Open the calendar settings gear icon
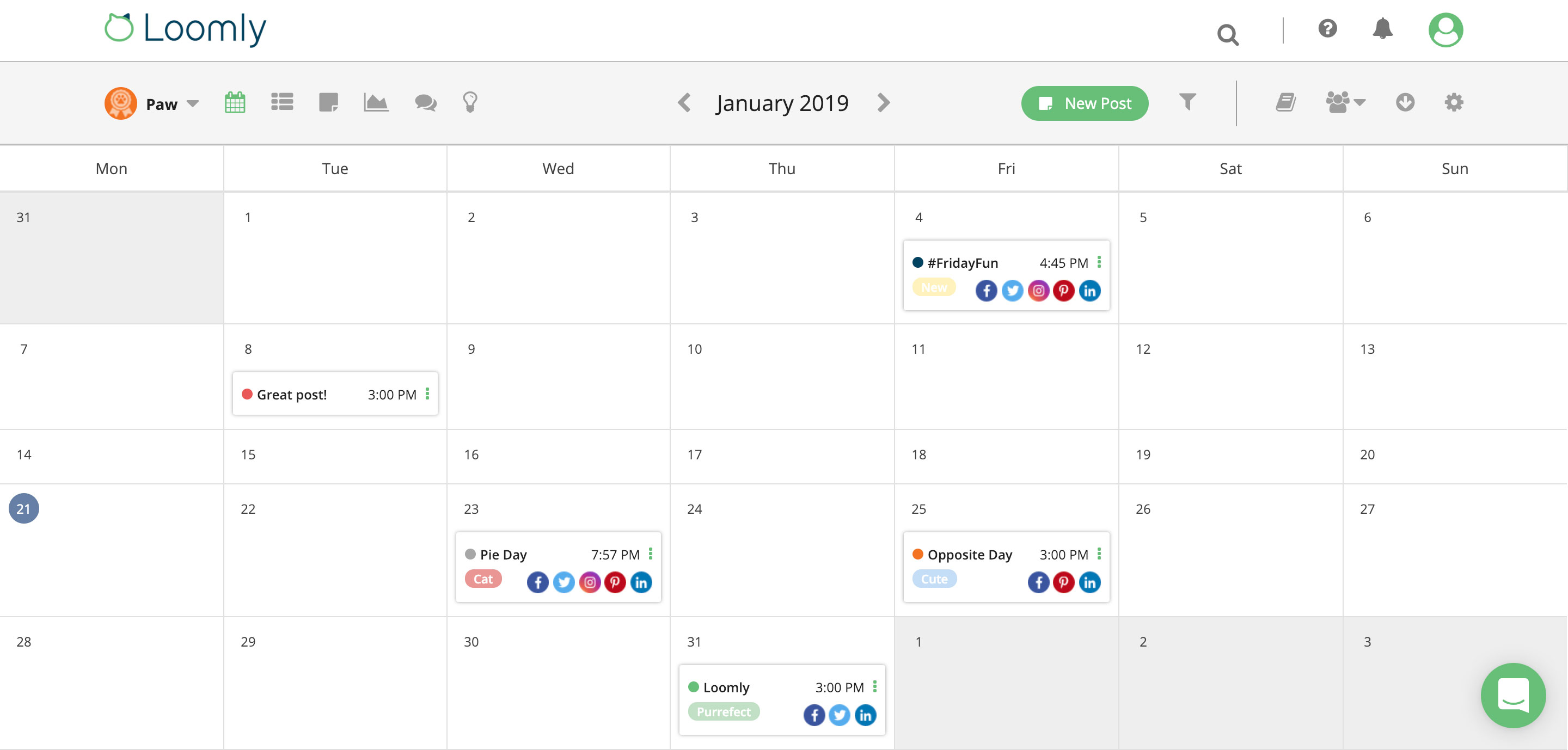1568x750 pixels. pos(1453,102)
